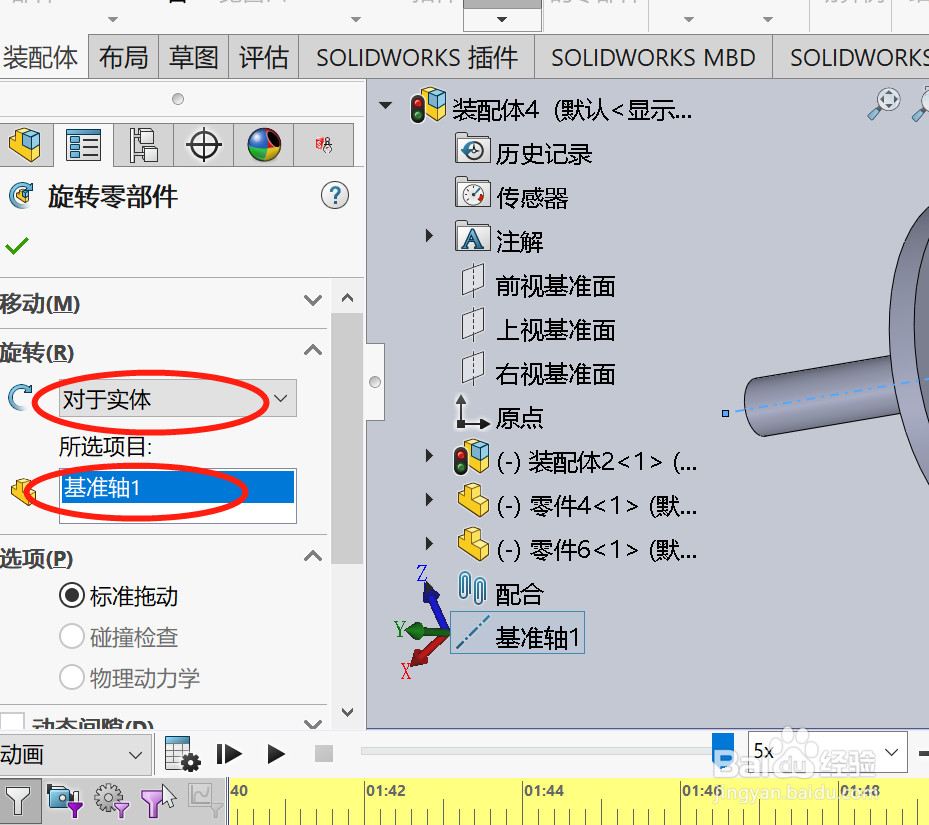Click the Play button
This screenshot has height=825, width=929.
[x=276, y=754]
